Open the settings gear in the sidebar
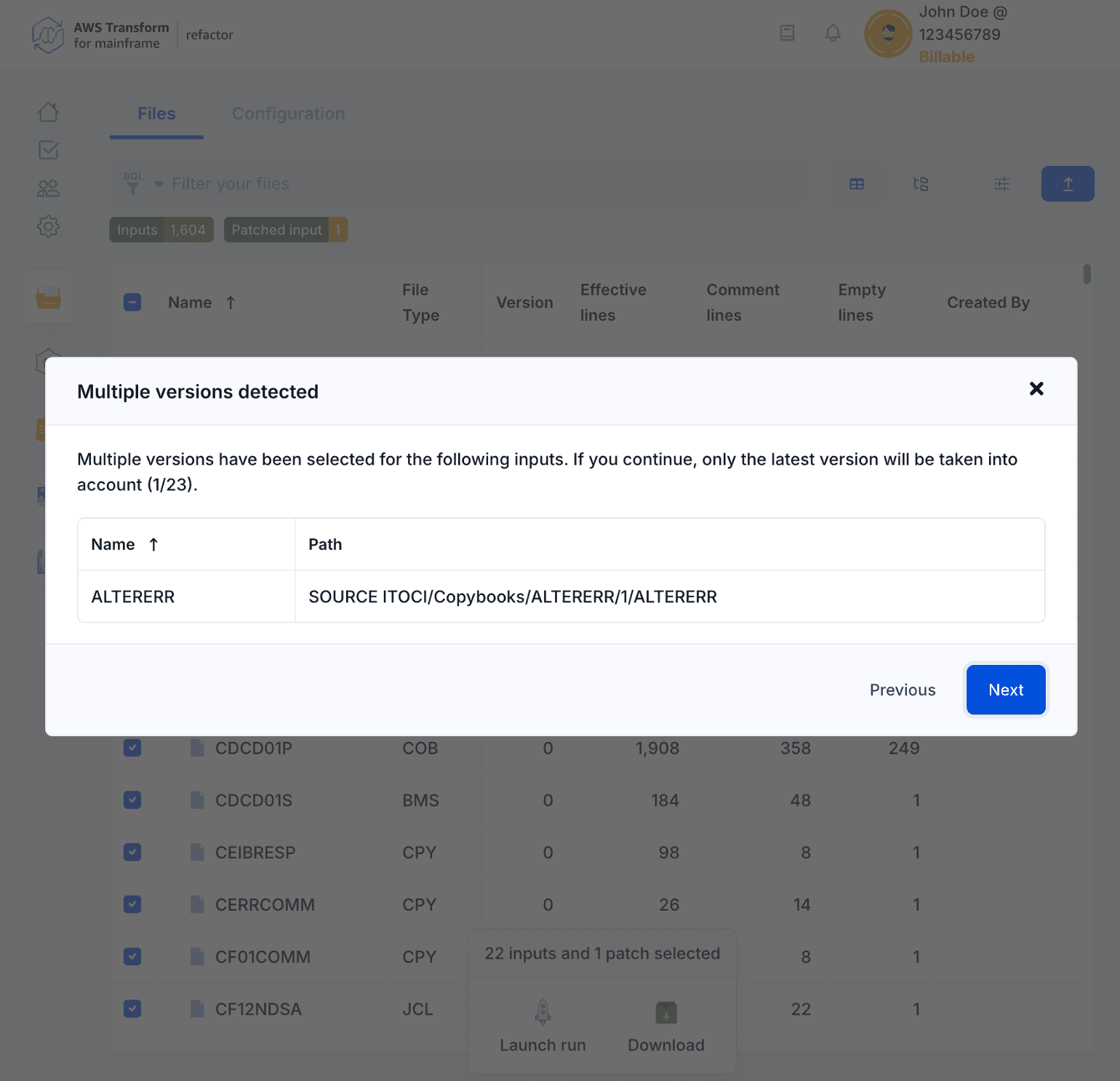 48,226
